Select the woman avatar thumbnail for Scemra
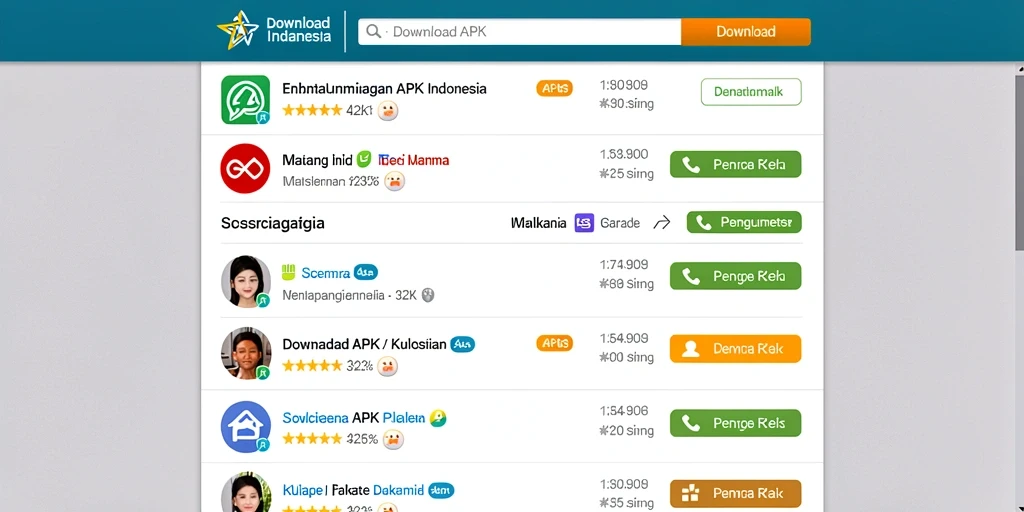 click(x=246, y=281)
